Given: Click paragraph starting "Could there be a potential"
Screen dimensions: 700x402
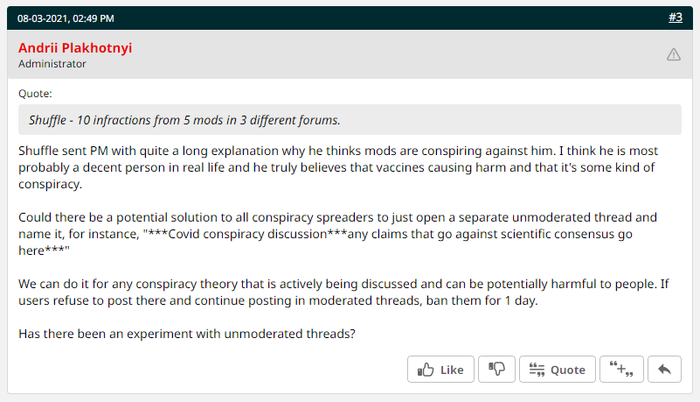Looking at the screenshot, I should pos(338,234).
